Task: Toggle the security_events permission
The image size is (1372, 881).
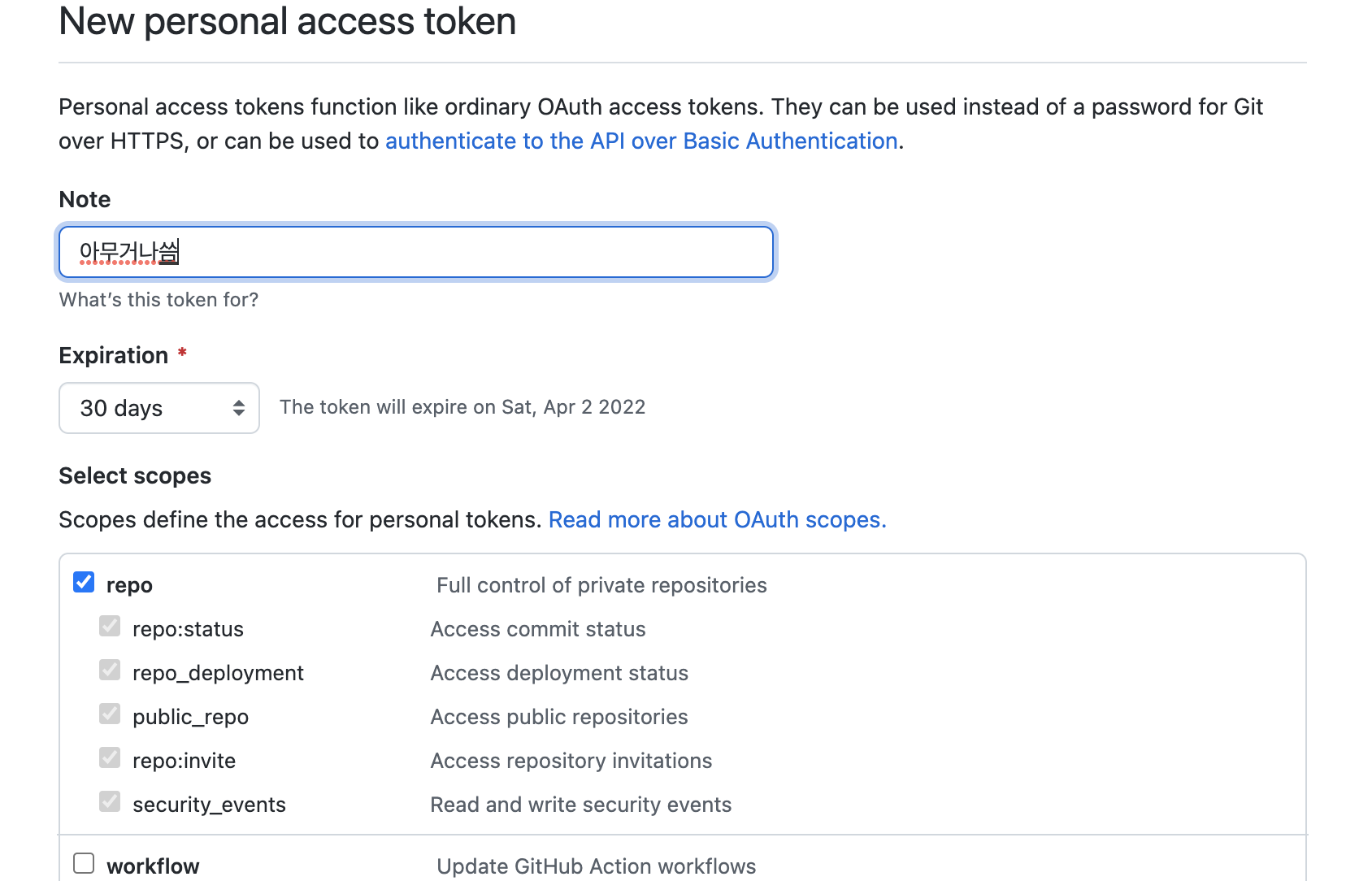Action: tap(110, 801)
